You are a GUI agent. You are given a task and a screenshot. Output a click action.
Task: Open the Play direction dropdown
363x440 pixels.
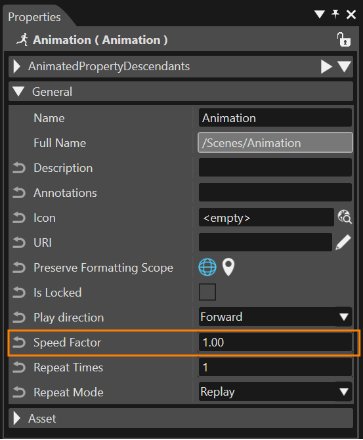pos(275,317)
